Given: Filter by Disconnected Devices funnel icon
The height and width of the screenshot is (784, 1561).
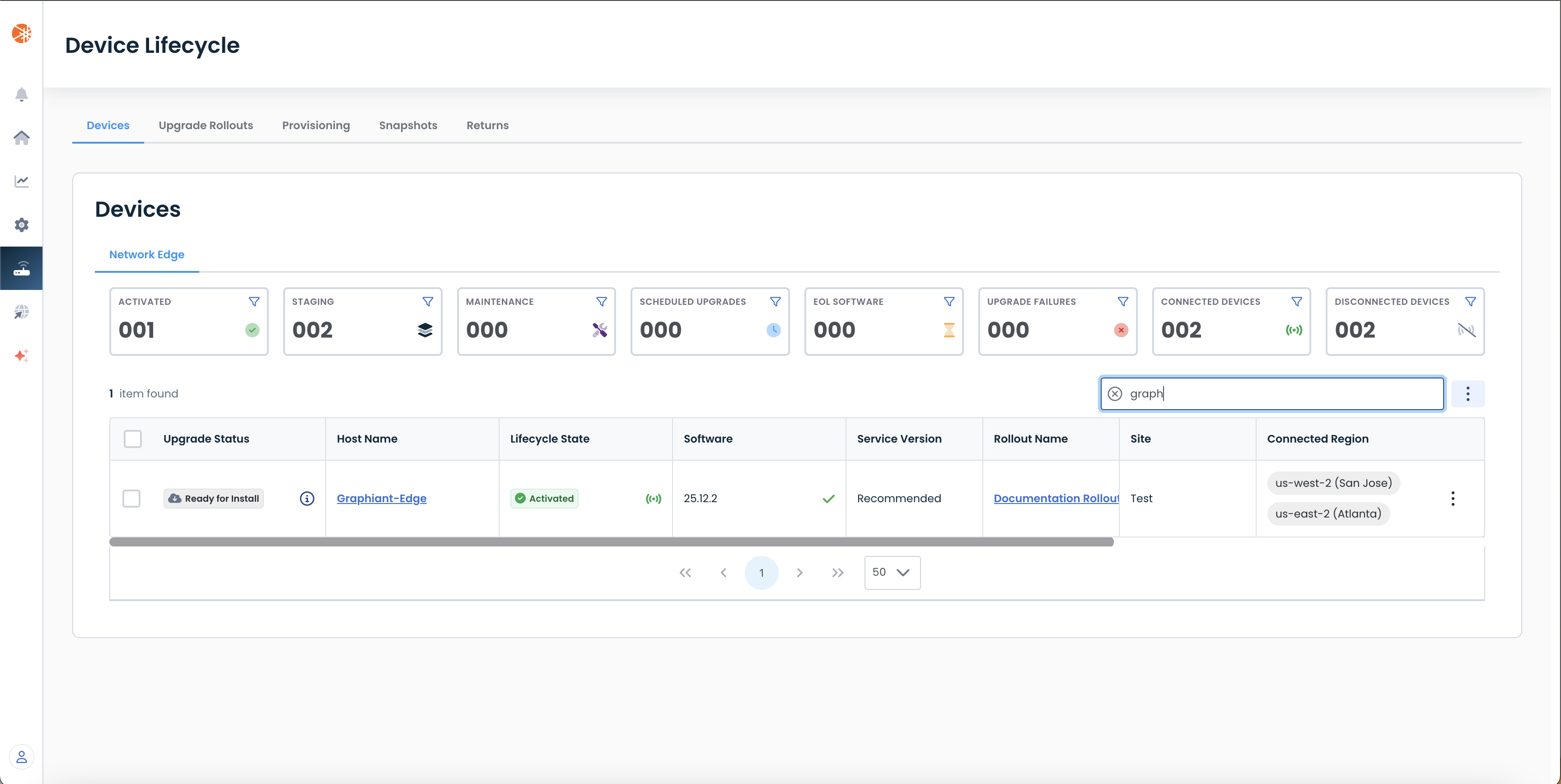Looking at the screenshot, I should (1471, 302).
